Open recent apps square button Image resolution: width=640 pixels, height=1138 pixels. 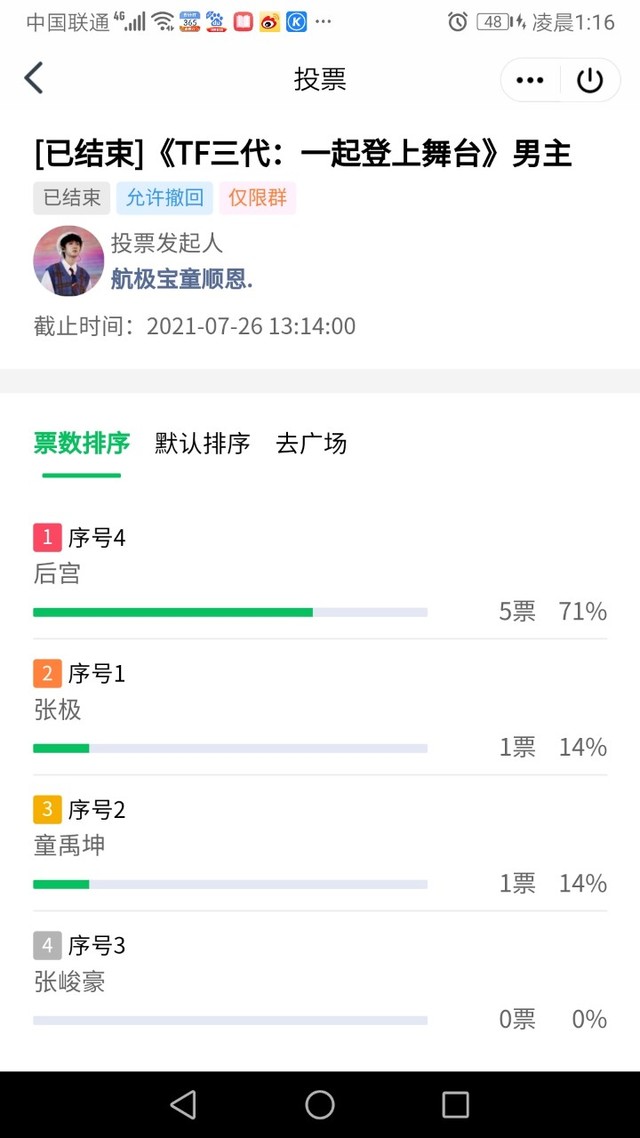tap(455, 1104)
